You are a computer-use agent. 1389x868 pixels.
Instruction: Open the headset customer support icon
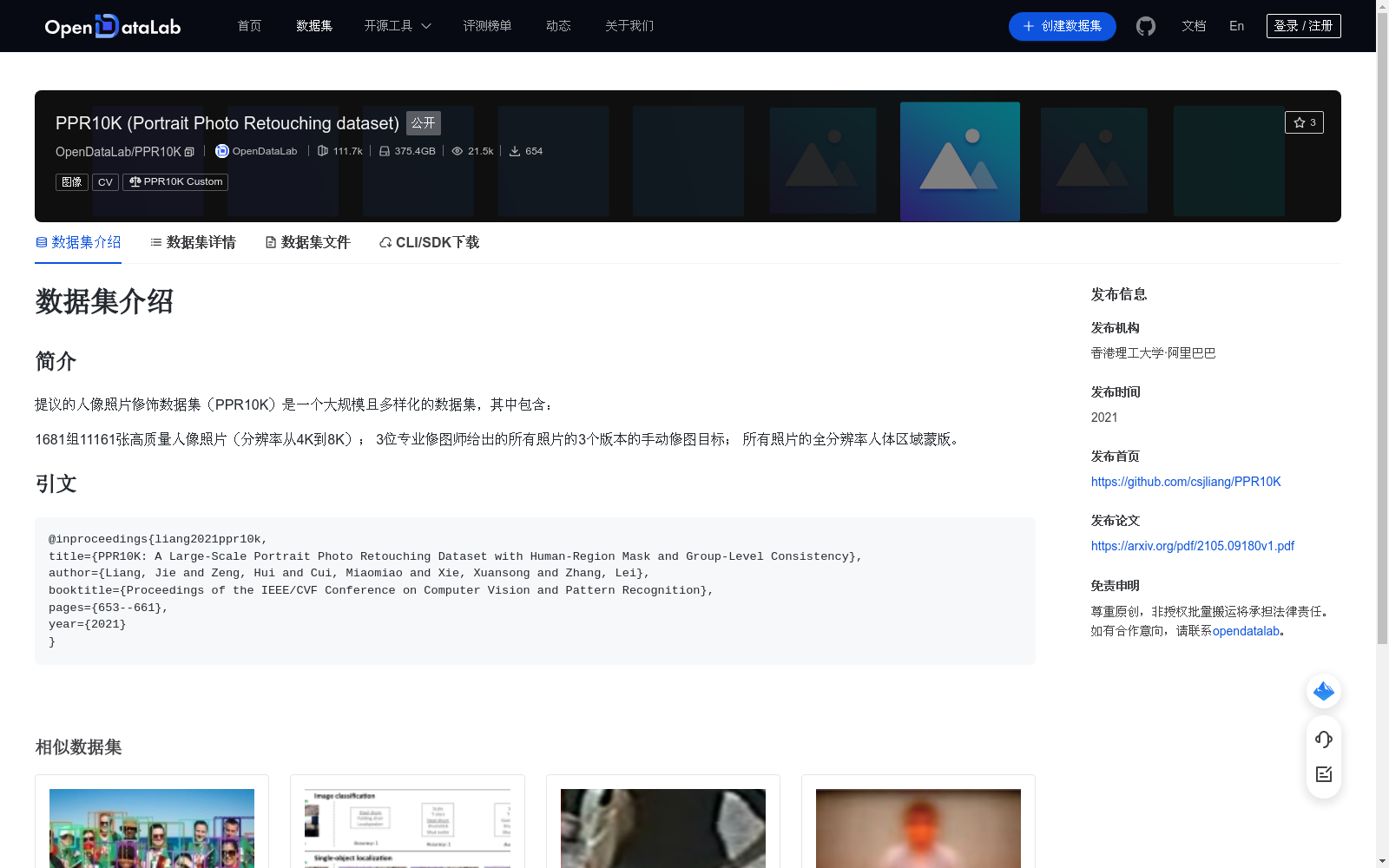(x=1324, y=739)
